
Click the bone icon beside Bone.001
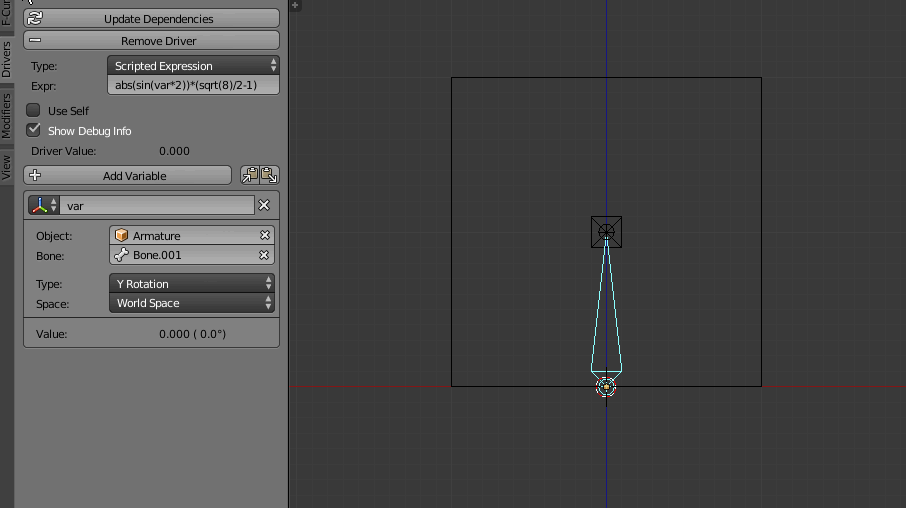(121, 255)
